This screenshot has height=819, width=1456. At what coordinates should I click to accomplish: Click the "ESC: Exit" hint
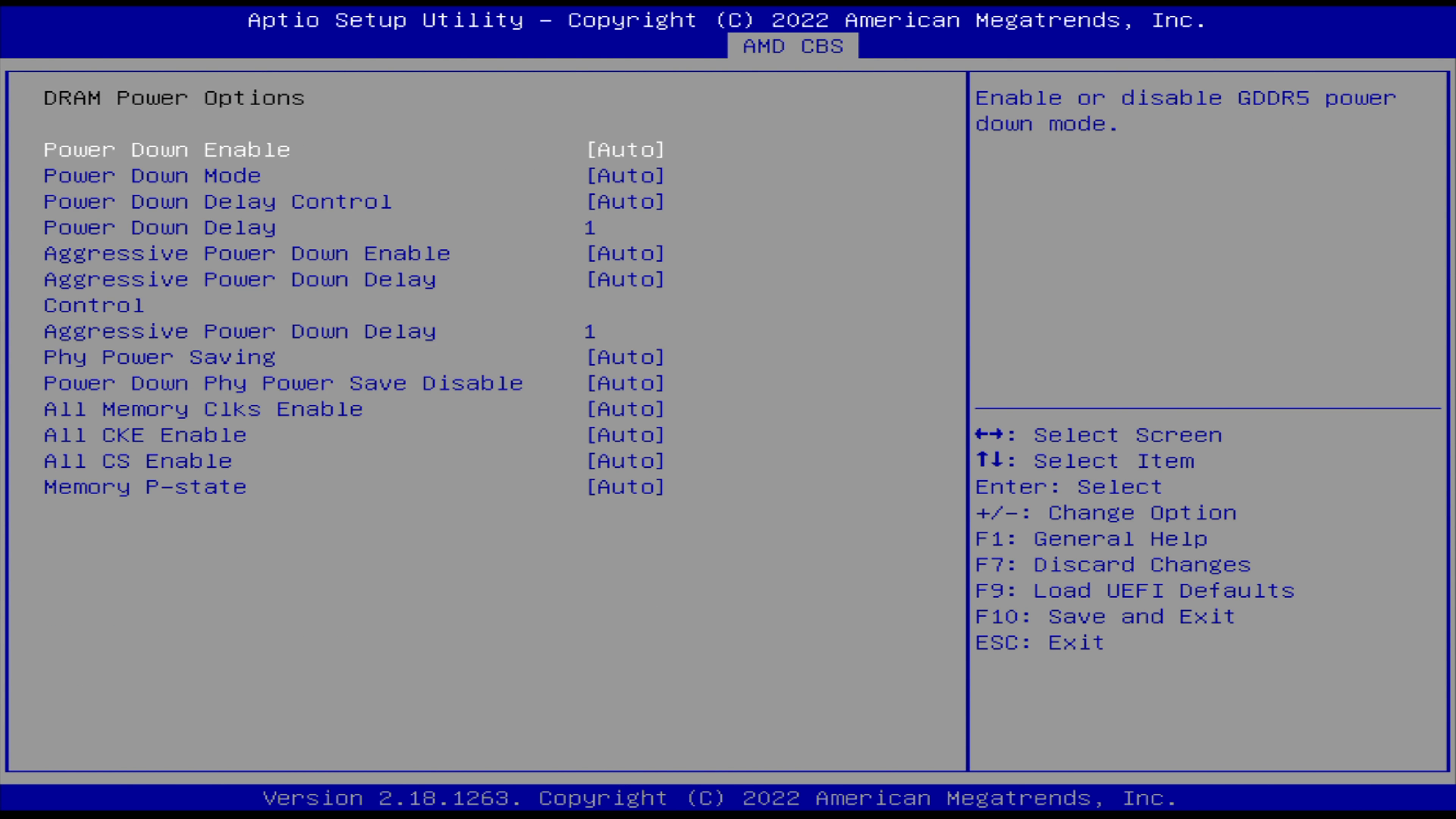(x=1040, y=643)
